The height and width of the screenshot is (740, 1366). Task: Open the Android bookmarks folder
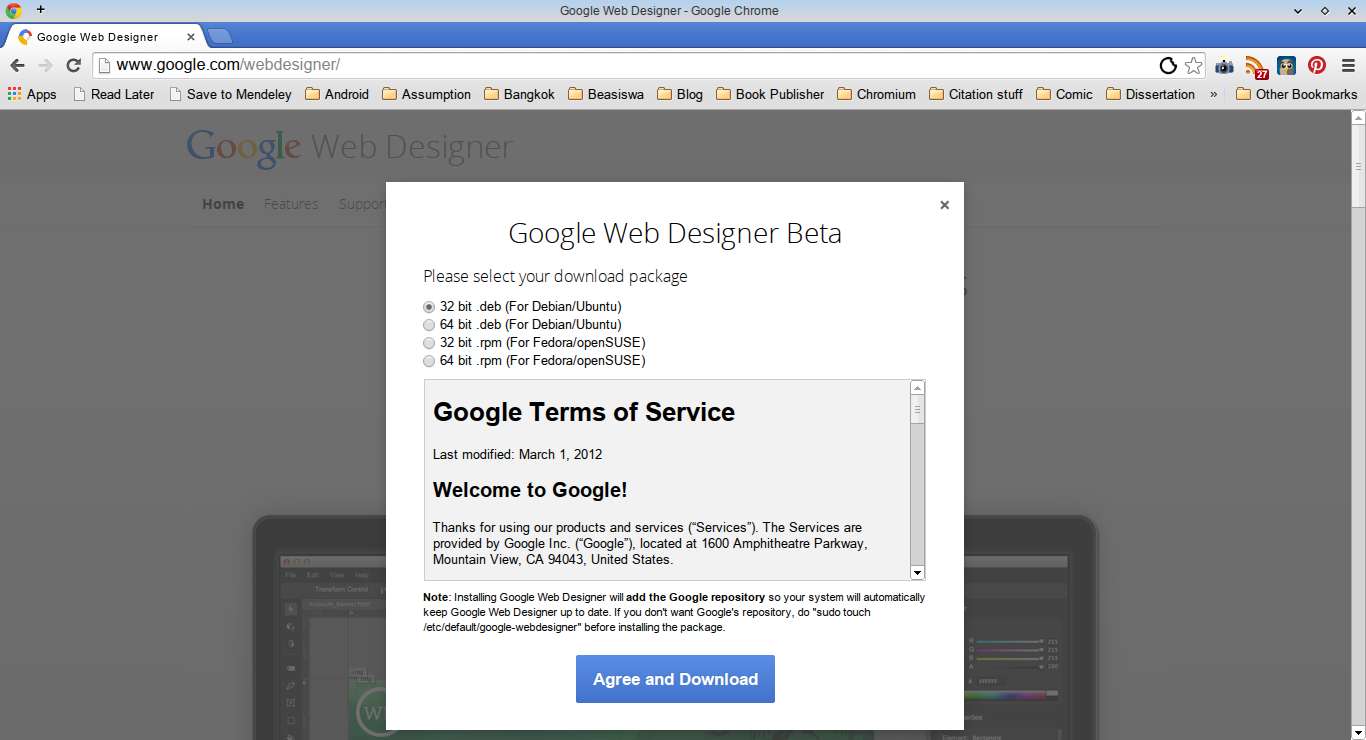[x=336, y=94]
